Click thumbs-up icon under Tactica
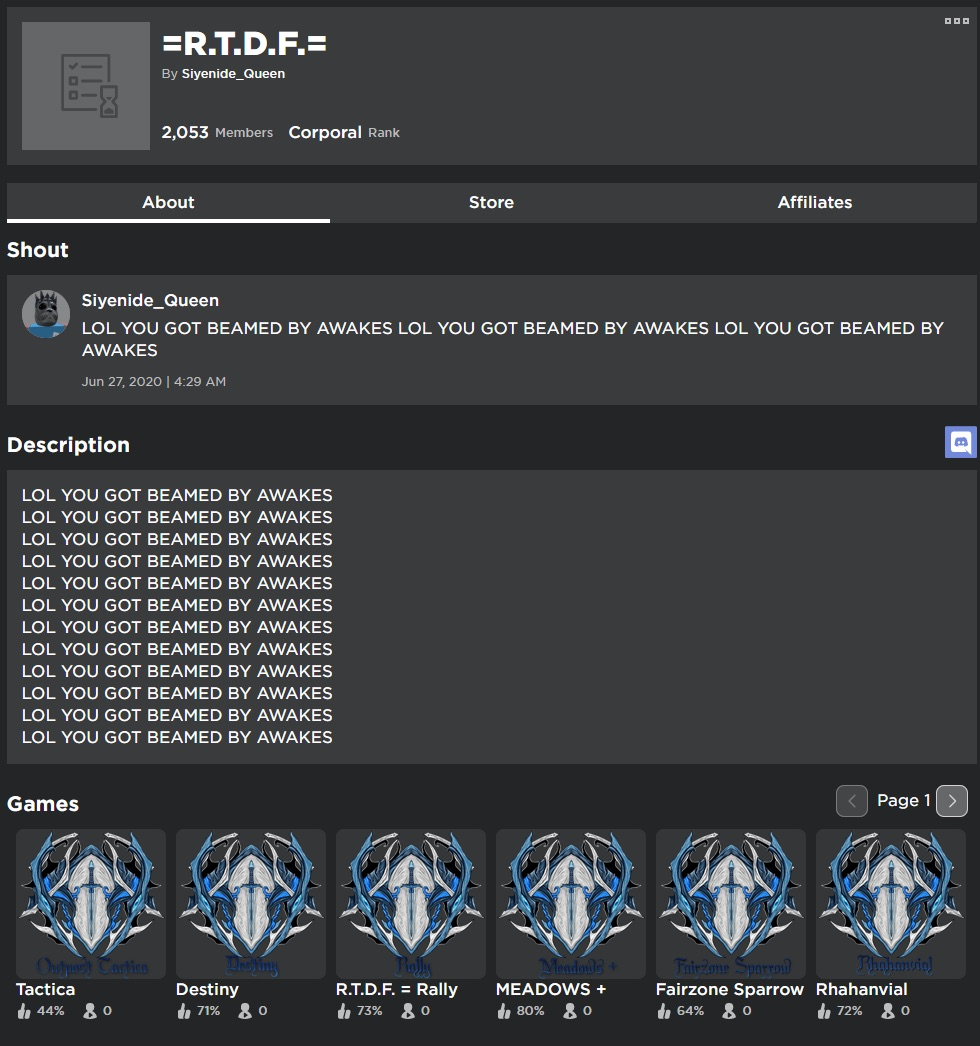The image size is (980, 1046). click(x=24, y=1011)
